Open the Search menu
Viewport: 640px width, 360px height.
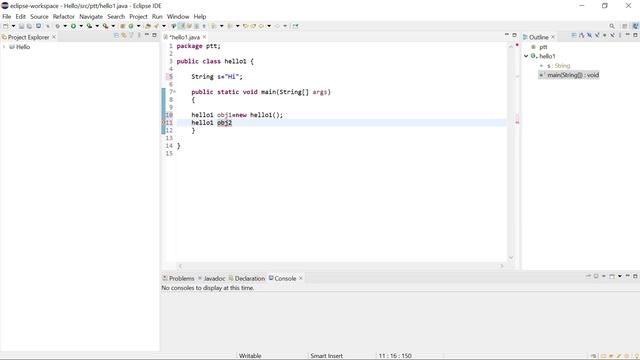click(x=116, y=17)
